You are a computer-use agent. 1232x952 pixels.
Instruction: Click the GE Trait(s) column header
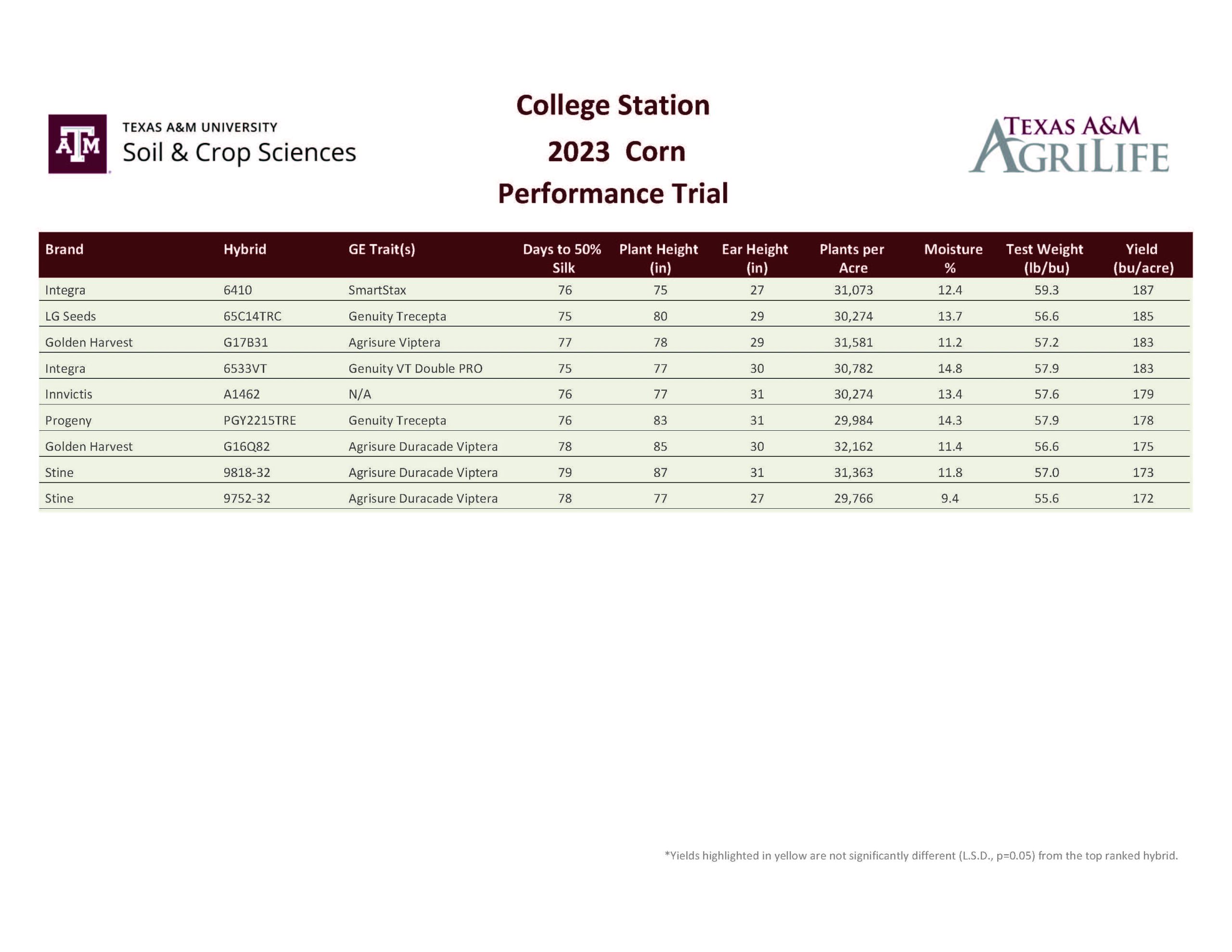pyautogui.click(x=382, y=249)
